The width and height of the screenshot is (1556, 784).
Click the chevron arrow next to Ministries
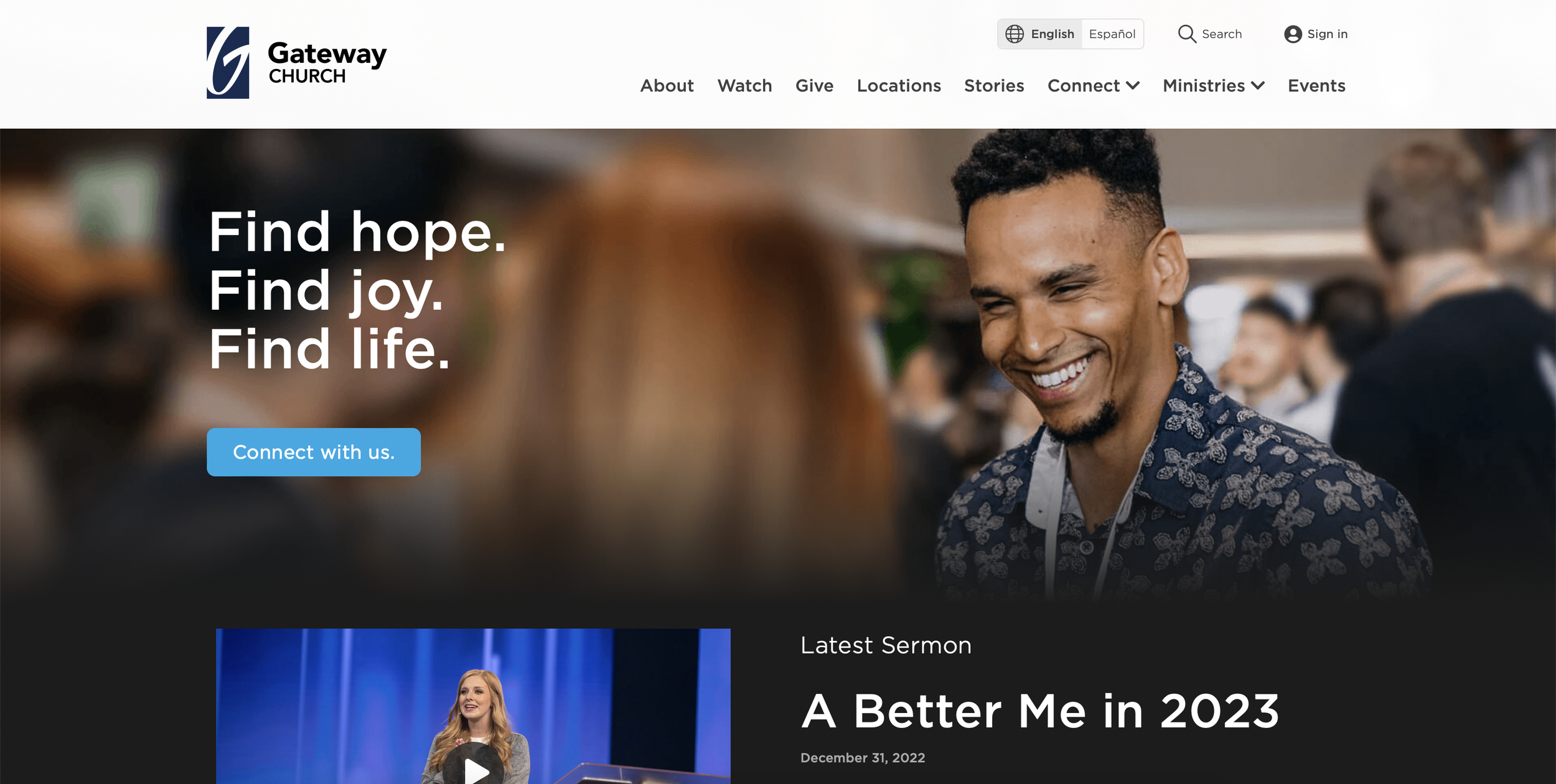(x=1258, y=86)
